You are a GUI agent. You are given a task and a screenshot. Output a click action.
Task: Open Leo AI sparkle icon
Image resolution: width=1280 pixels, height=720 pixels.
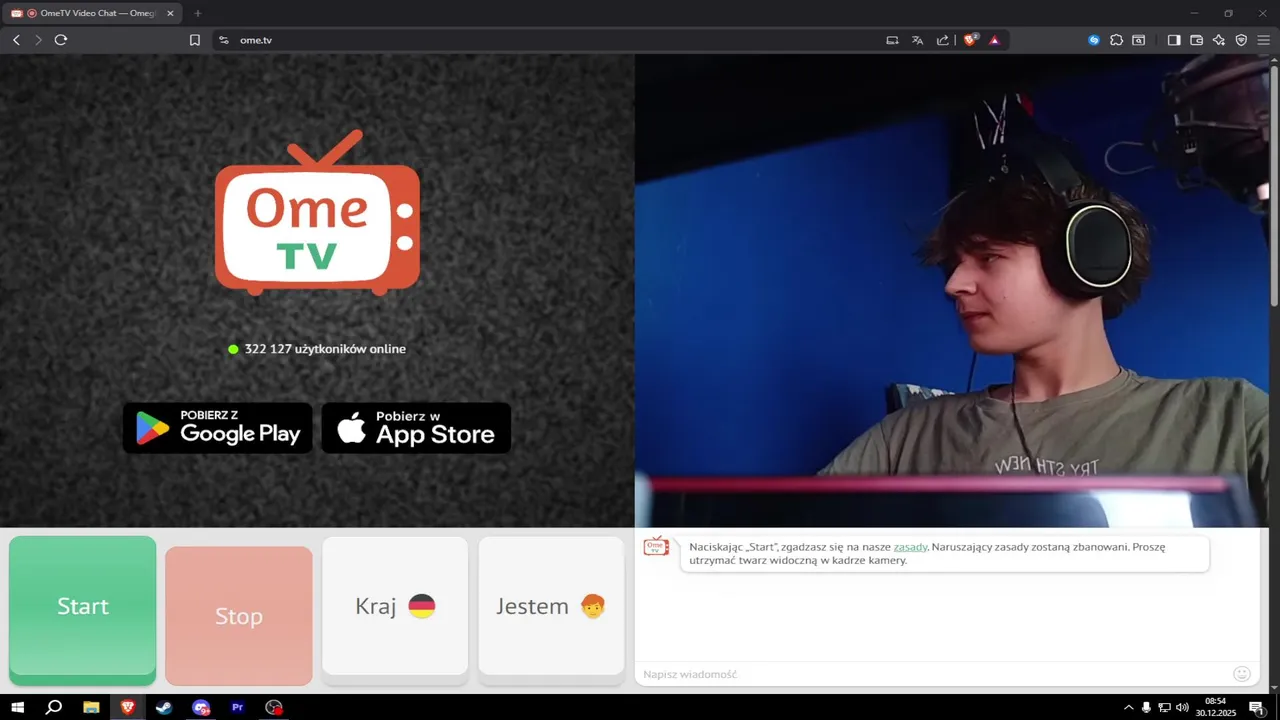point(1219,40)
